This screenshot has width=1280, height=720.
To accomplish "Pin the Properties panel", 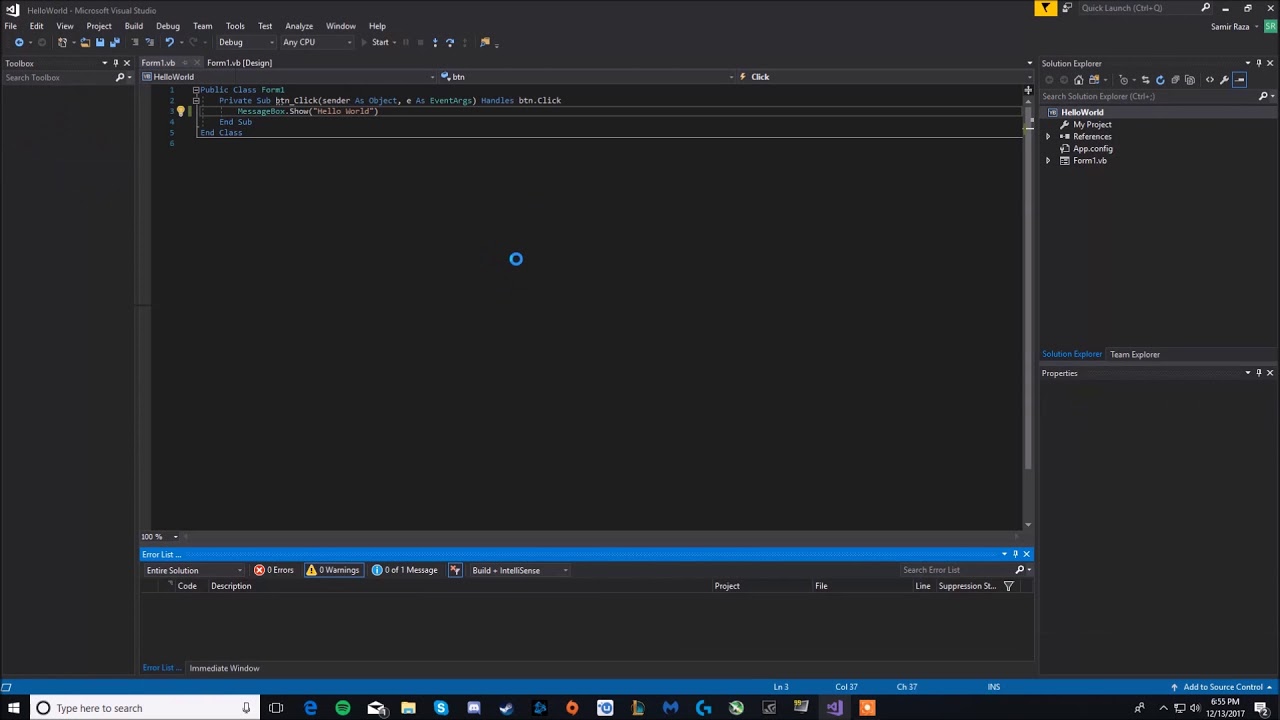I will 1259,373.
